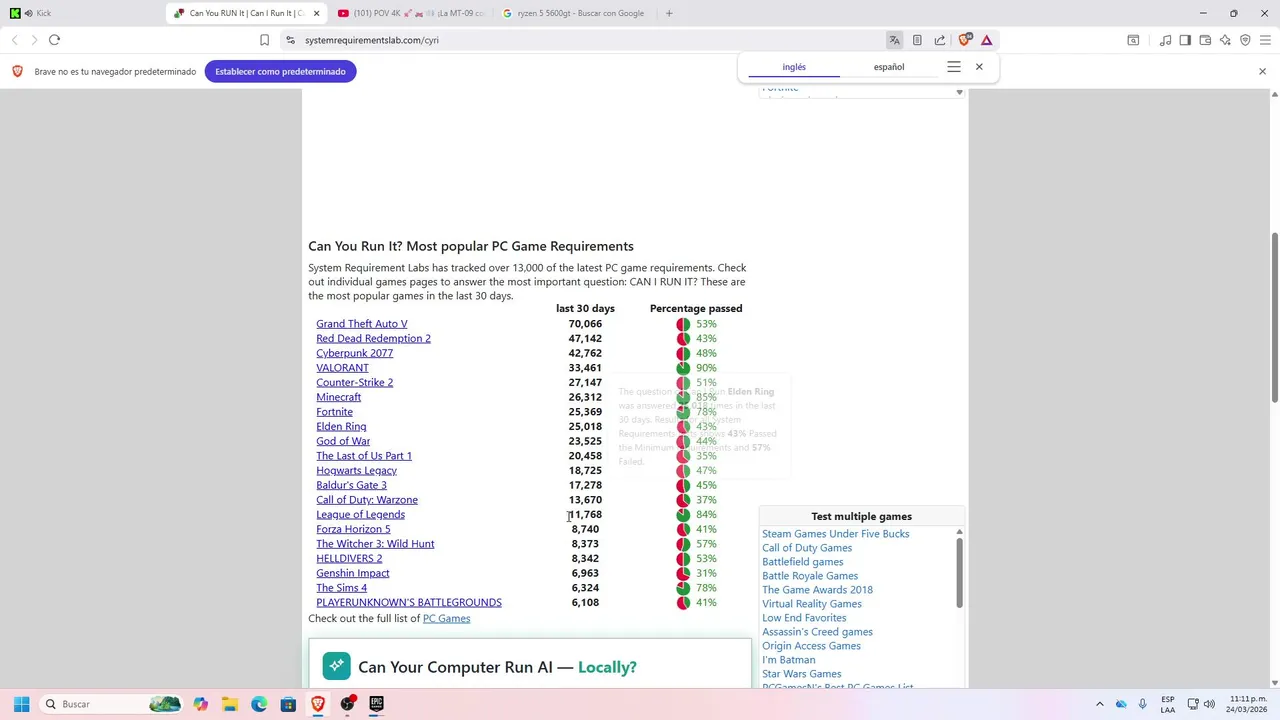Screen dimensions: 1280x720
Task: Open Brave VPN shield icon
Action: pos(1245,40)
